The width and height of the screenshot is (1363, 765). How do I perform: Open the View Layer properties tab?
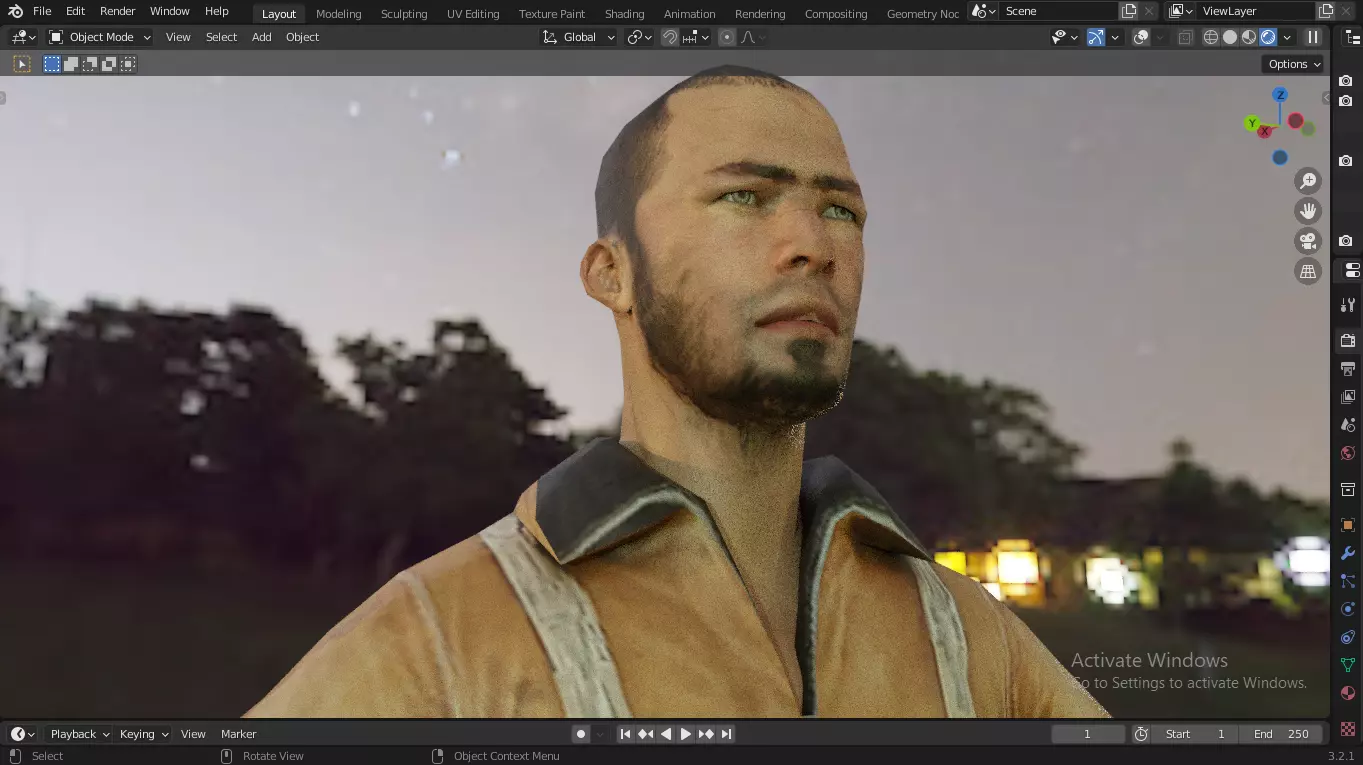click(x=1348, y=397)
